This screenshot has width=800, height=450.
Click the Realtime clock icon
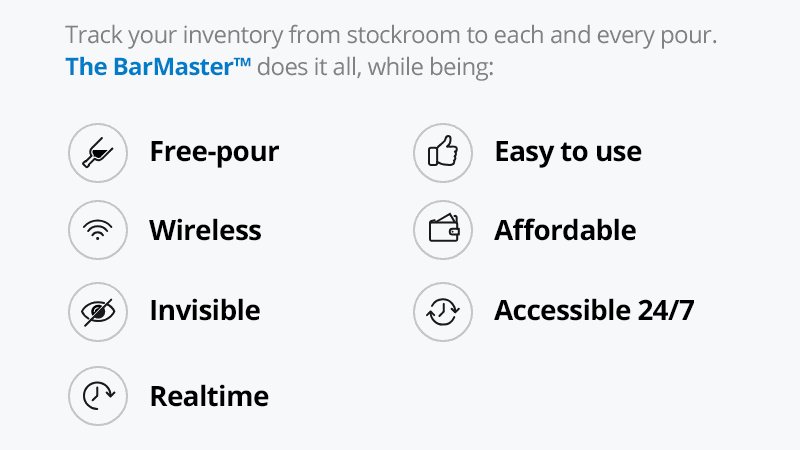(x=98, y=396)
